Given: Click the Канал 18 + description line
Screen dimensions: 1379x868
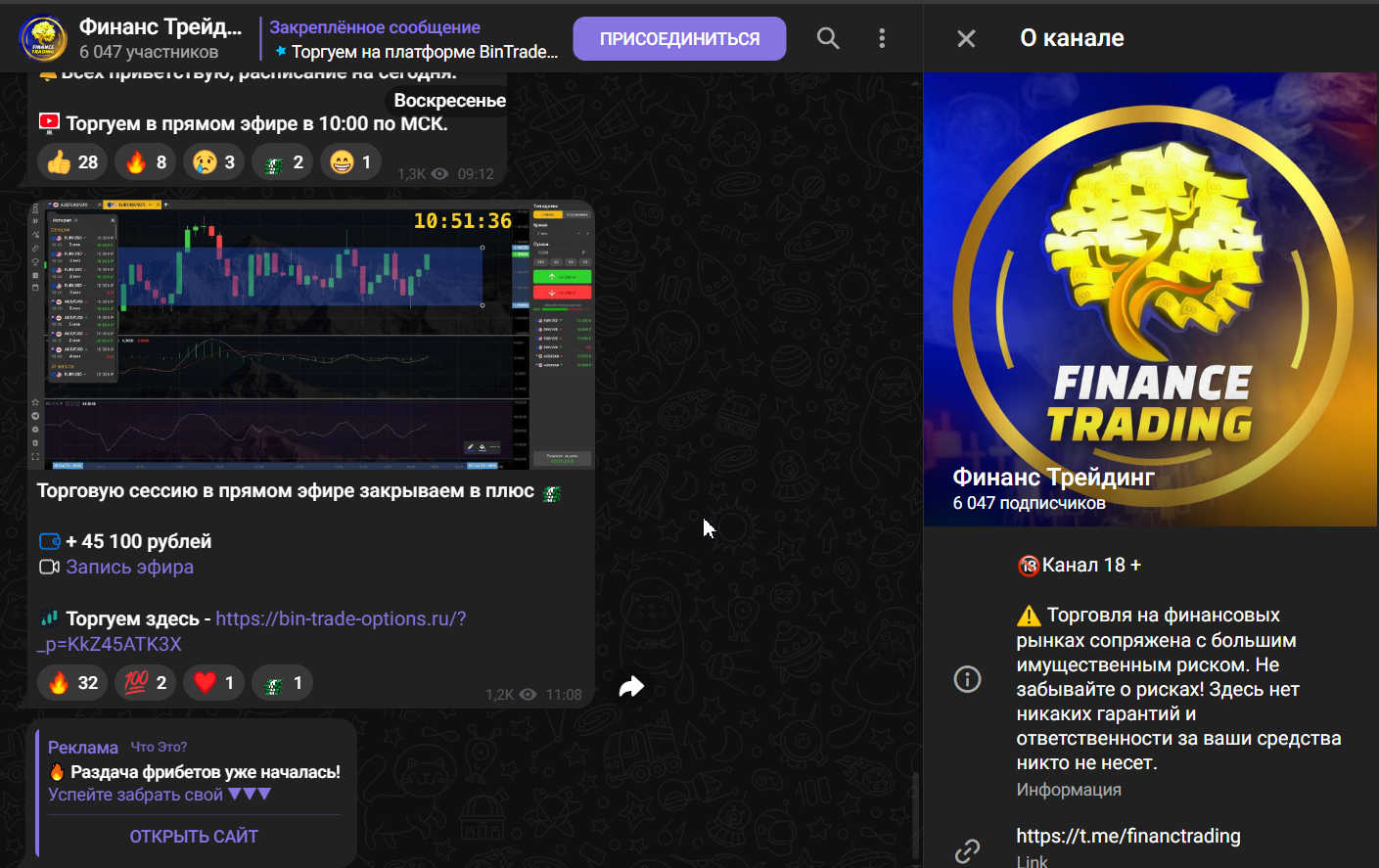Looking at the screenshot, I should [1091, 566].
